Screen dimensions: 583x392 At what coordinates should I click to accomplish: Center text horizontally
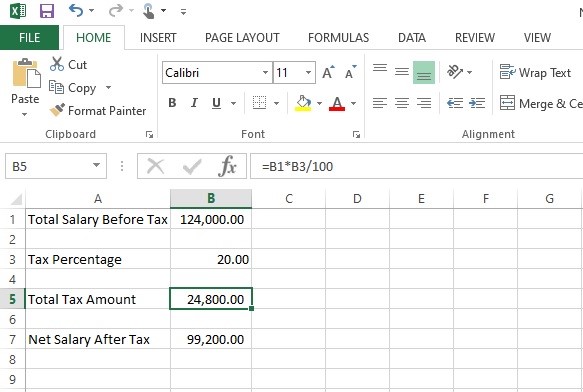(402, 103)
